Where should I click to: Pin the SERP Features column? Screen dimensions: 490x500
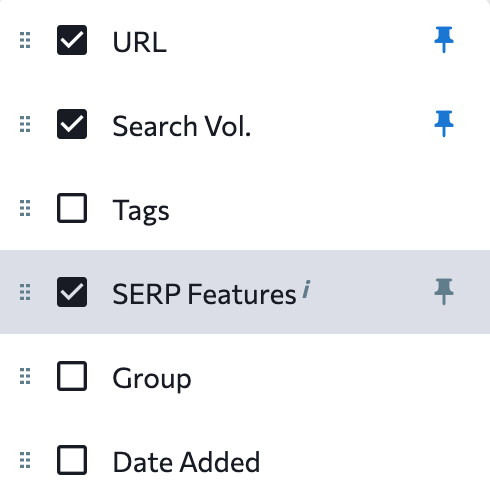point(444,292)
